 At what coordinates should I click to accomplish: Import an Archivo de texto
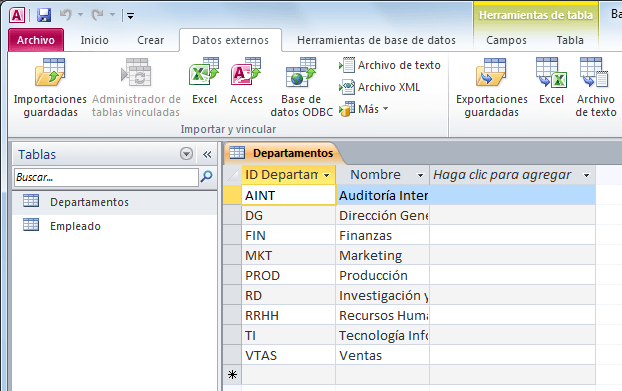tap(390, 65)
